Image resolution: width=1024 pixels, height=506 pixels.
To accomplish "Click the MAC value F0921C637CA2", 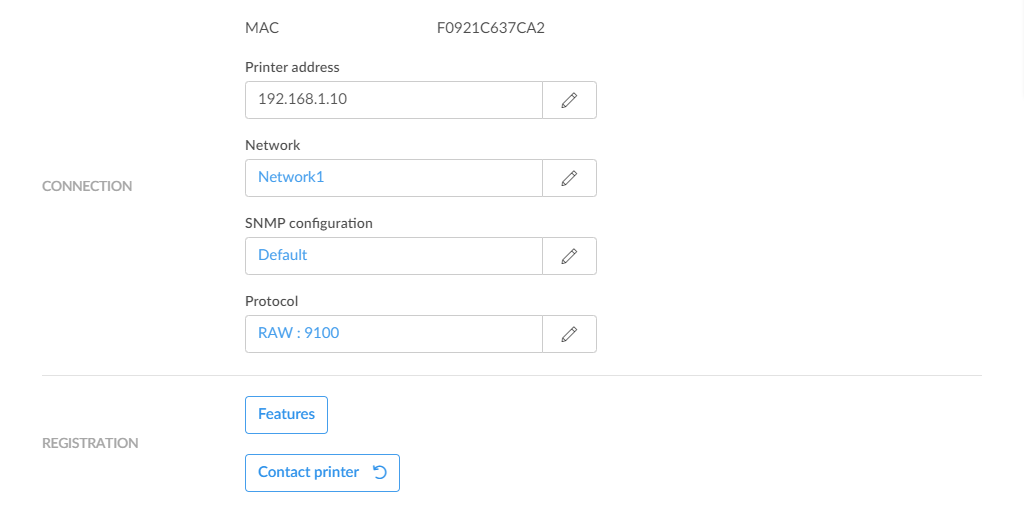I will coord(490,28).
